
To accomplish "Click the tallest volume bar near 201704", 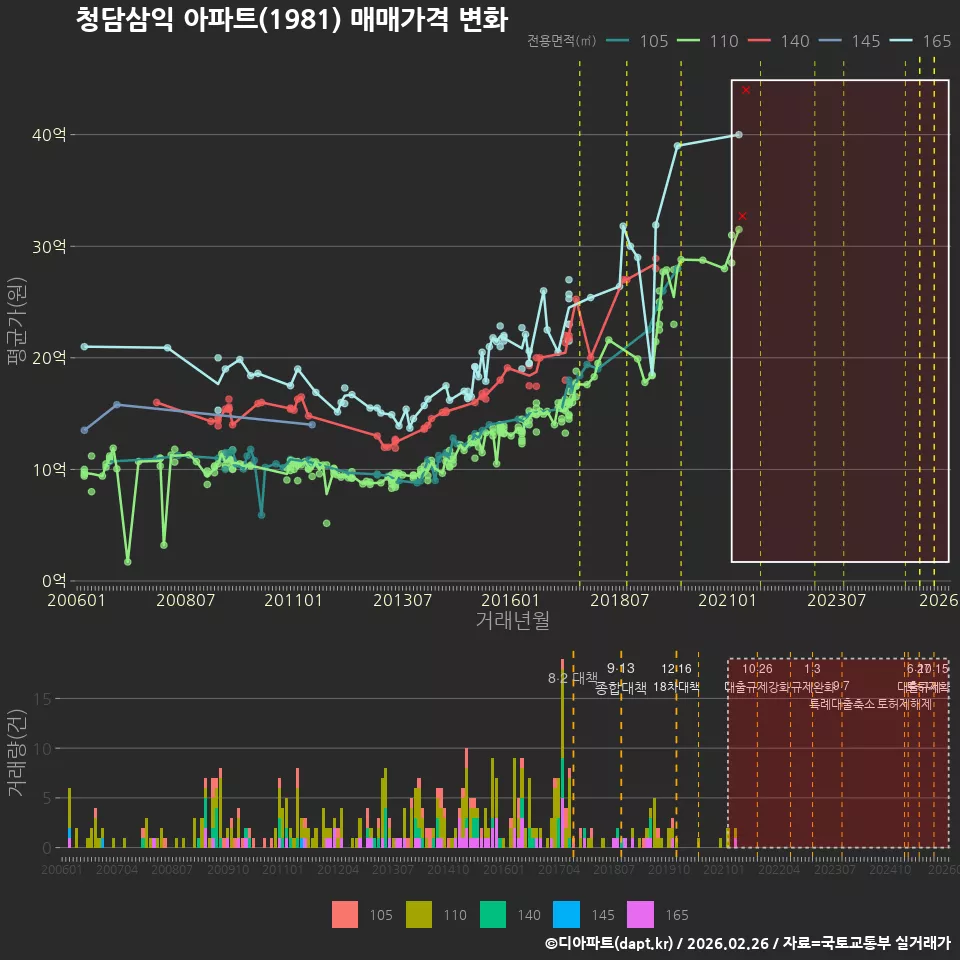I will tap(562, 753).
